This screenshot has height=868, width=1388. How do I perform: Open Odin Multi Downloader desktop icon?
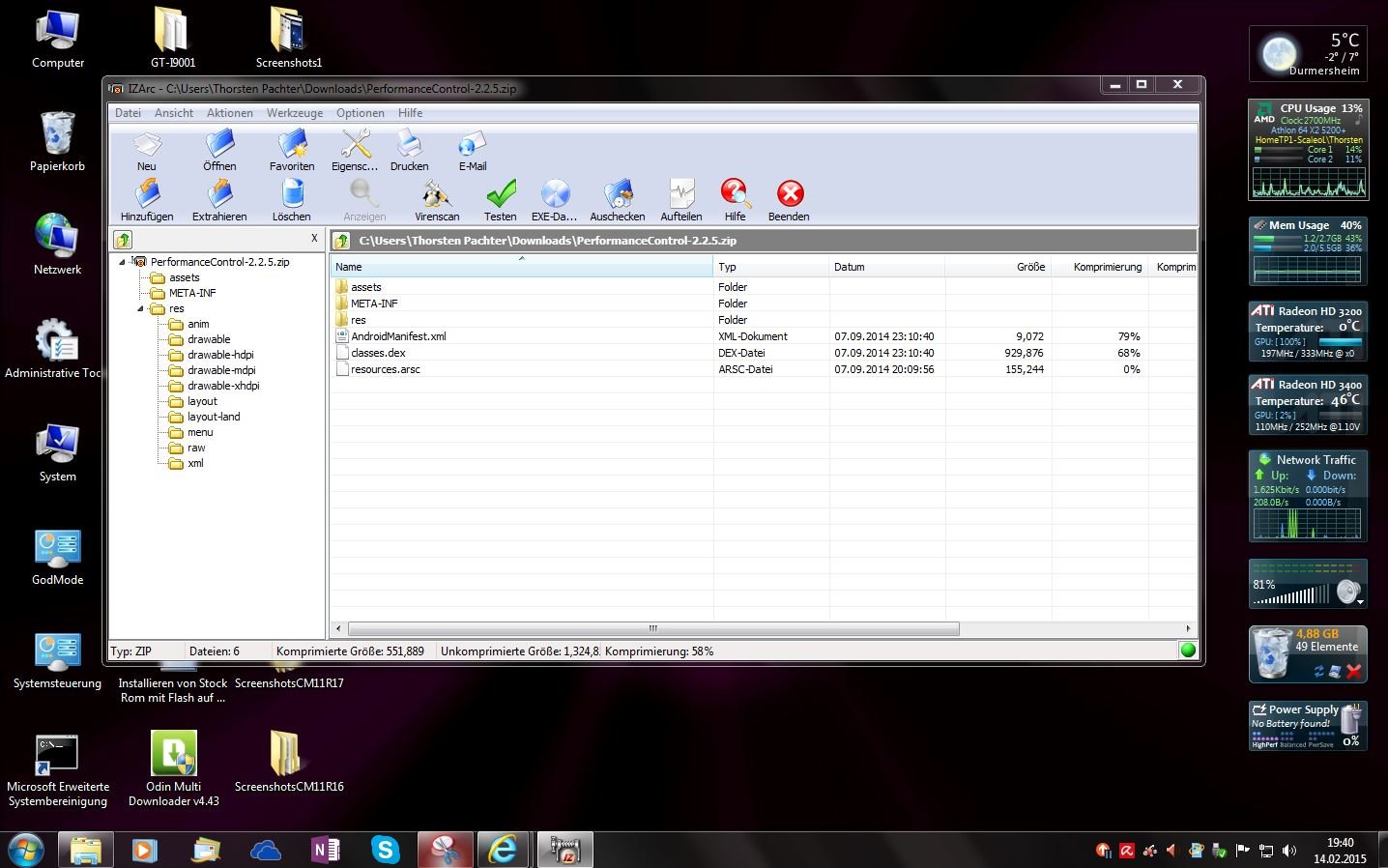(174, 768)
